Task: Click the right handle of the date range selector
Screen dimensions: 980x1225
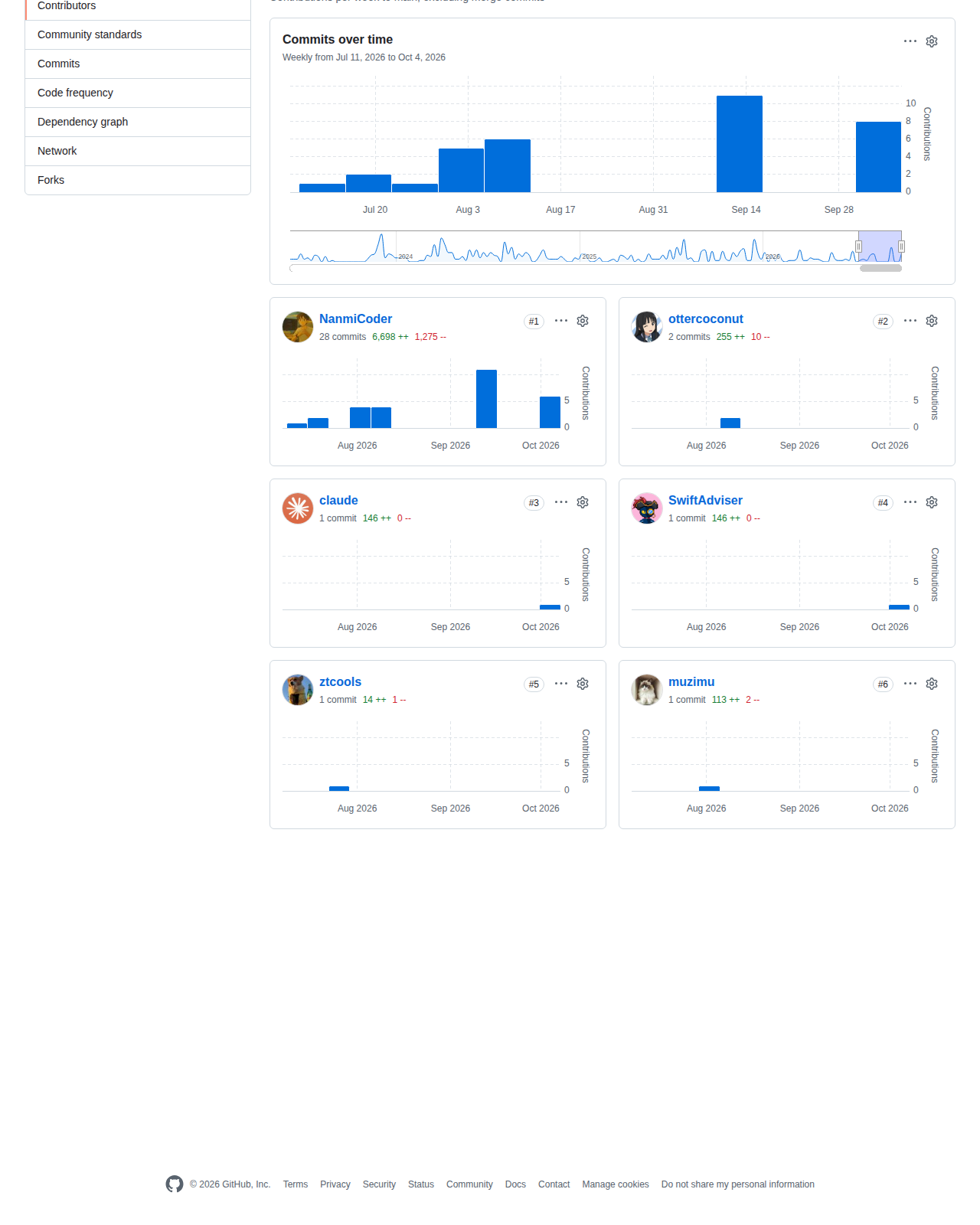Action: [901, 247]
